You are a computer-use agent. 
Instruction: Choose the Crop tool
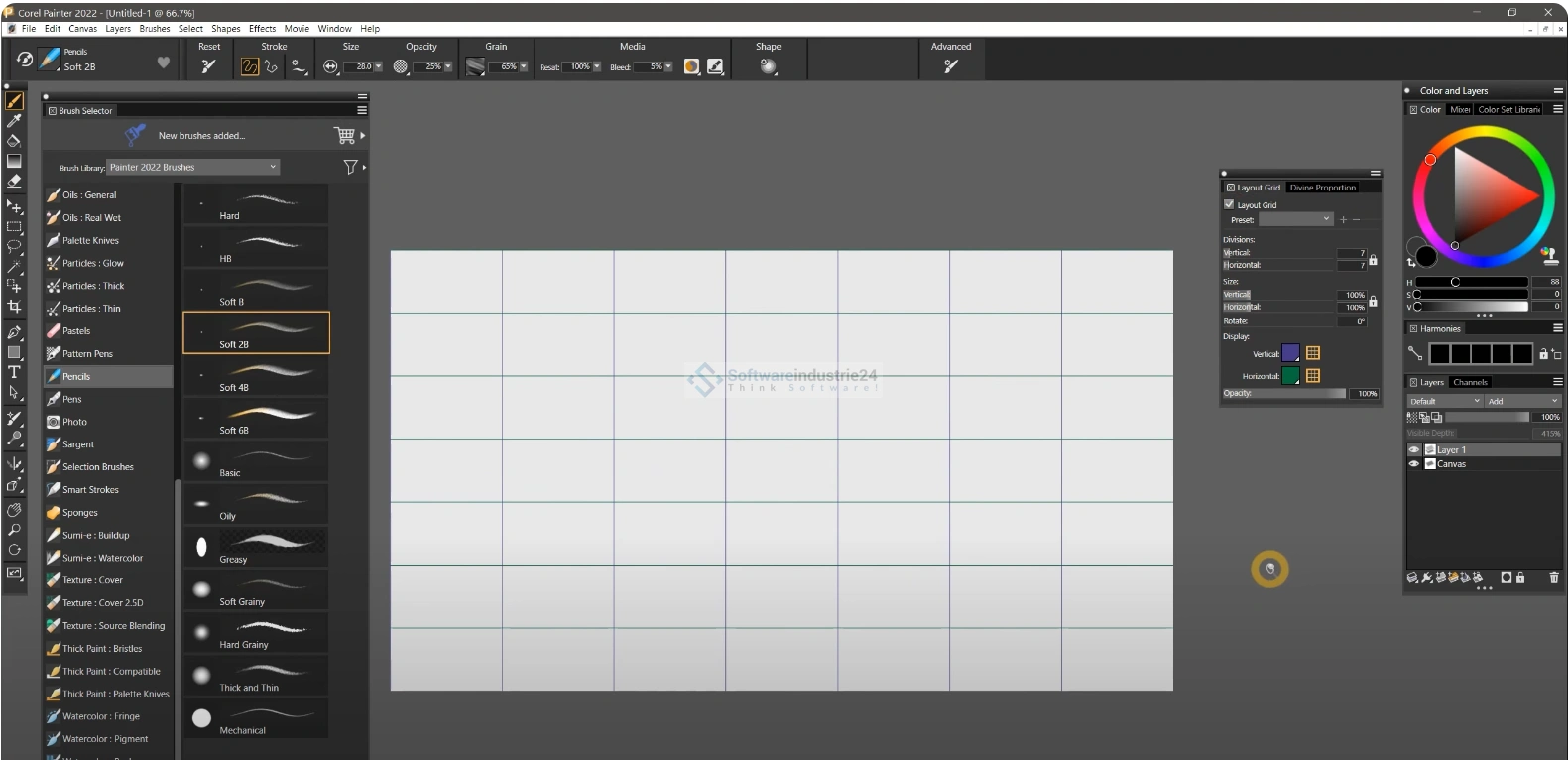[14, 307]
